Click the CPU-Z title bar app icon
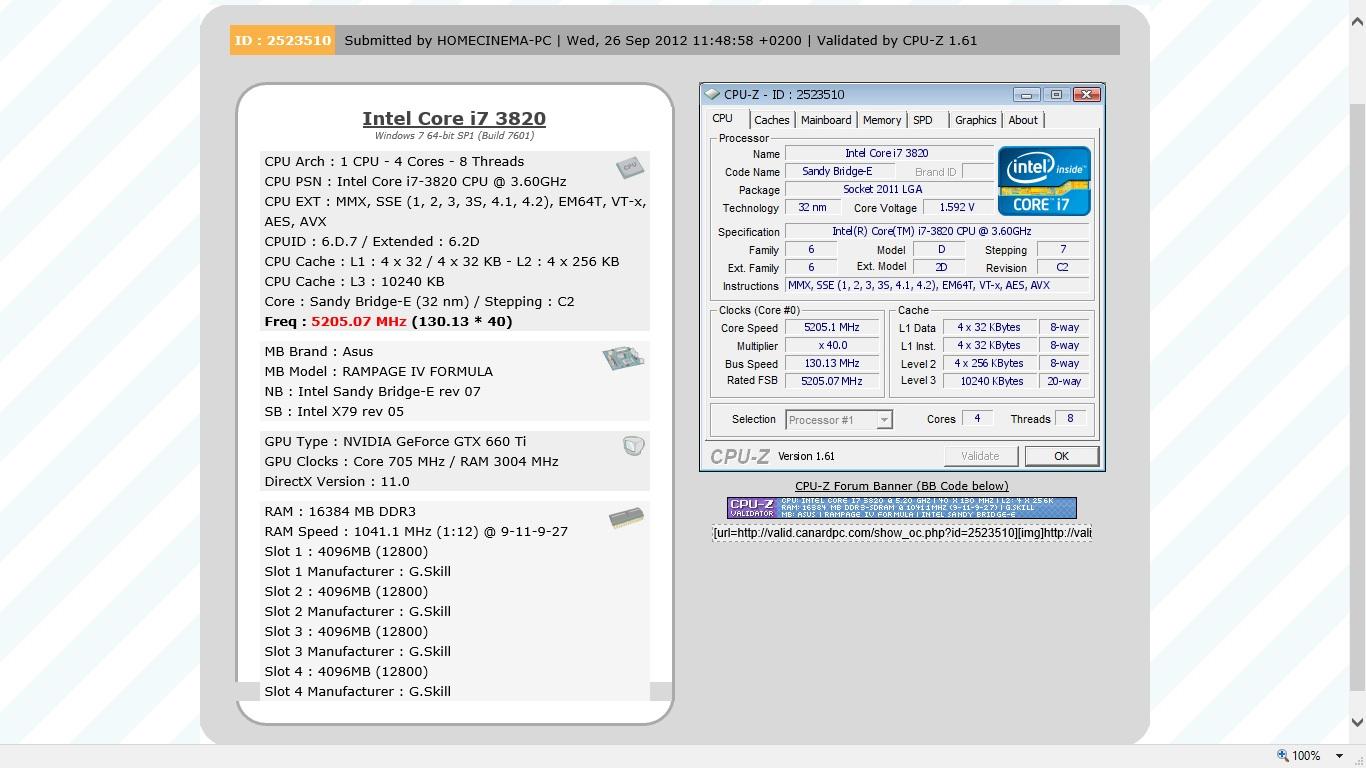This screenshot has height=768, width=1366. pyautogui.click(x=712, y=94)
